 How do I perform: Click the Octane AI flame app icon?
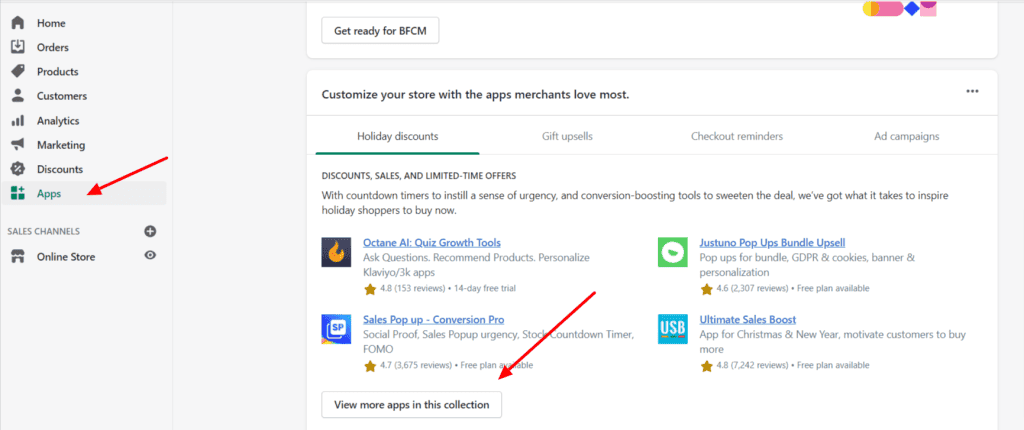pyautogui.click(x=336, y=252)
